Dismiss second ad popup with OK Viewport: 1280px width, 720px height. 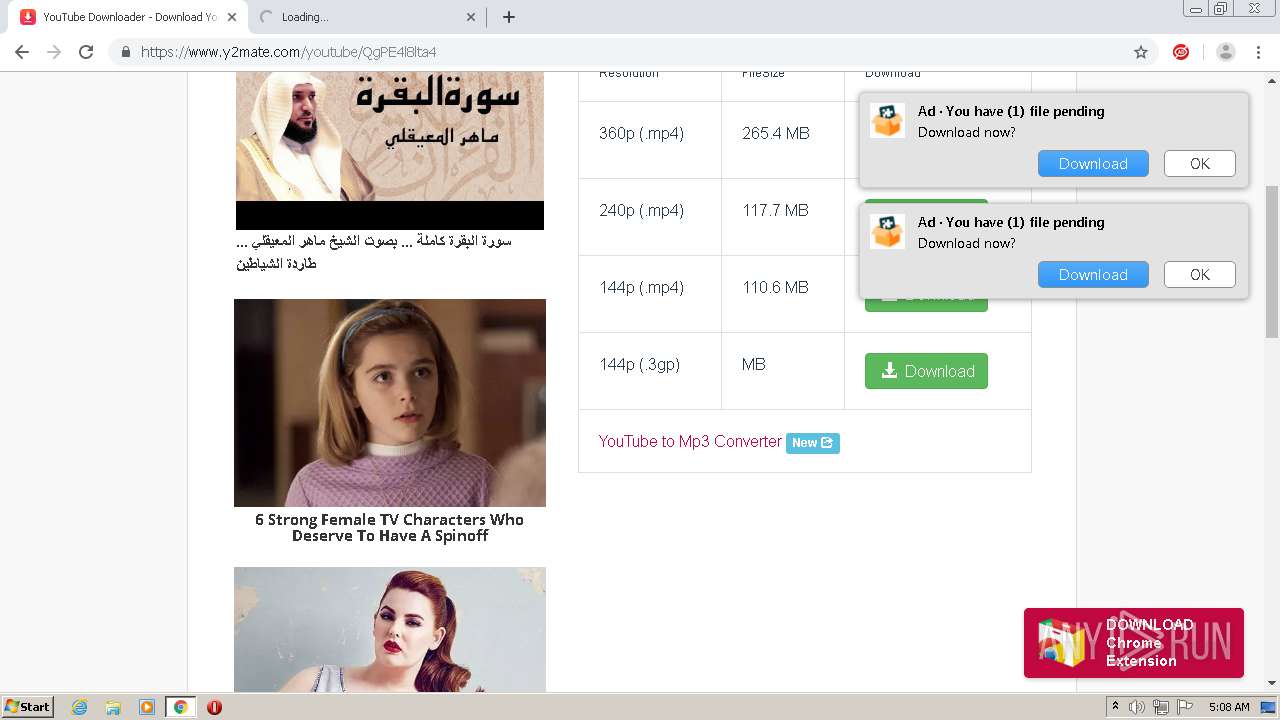pos(1200,275)
